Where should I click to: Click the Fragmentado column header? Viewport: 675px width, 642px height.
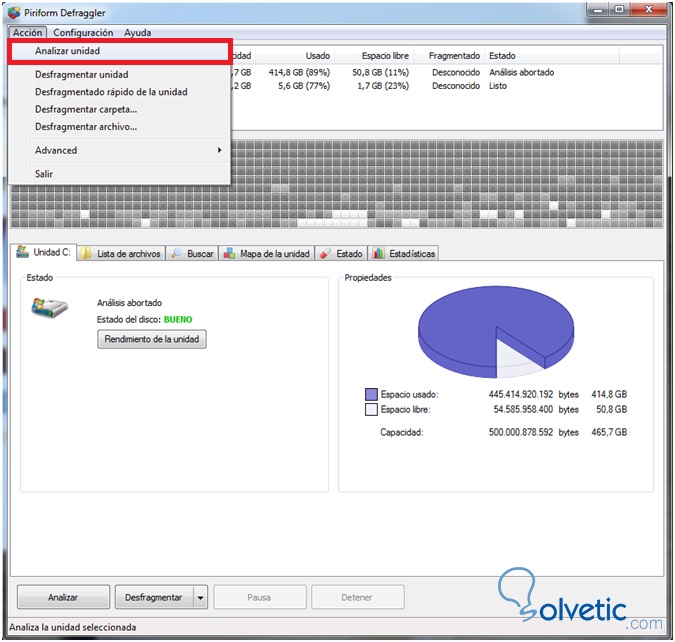pyautogui.click(x=449, y=56)
